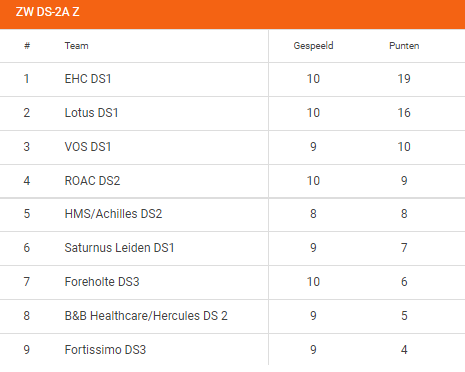Select Saturnus Leiden DS1 team
465x372 pixels.
pos(119,248)
